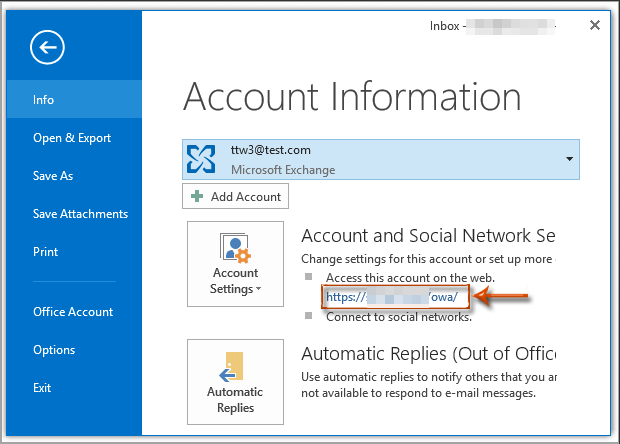Open the https owa web access link
This screenshot has height=444, width=620.
coord(392,297)
